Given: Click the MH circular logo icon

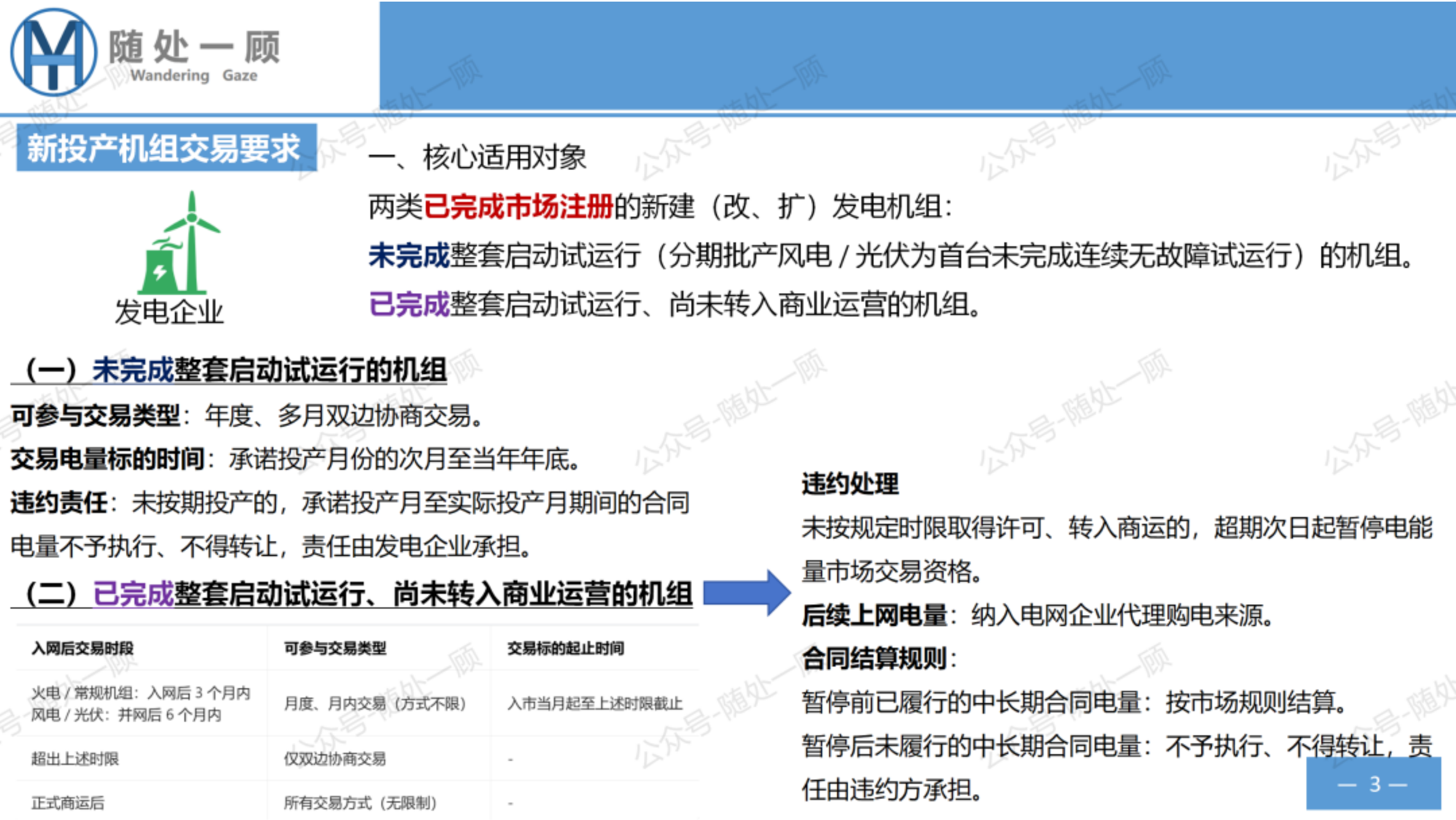Looking at the screenshot, I should tap(54, 52).
